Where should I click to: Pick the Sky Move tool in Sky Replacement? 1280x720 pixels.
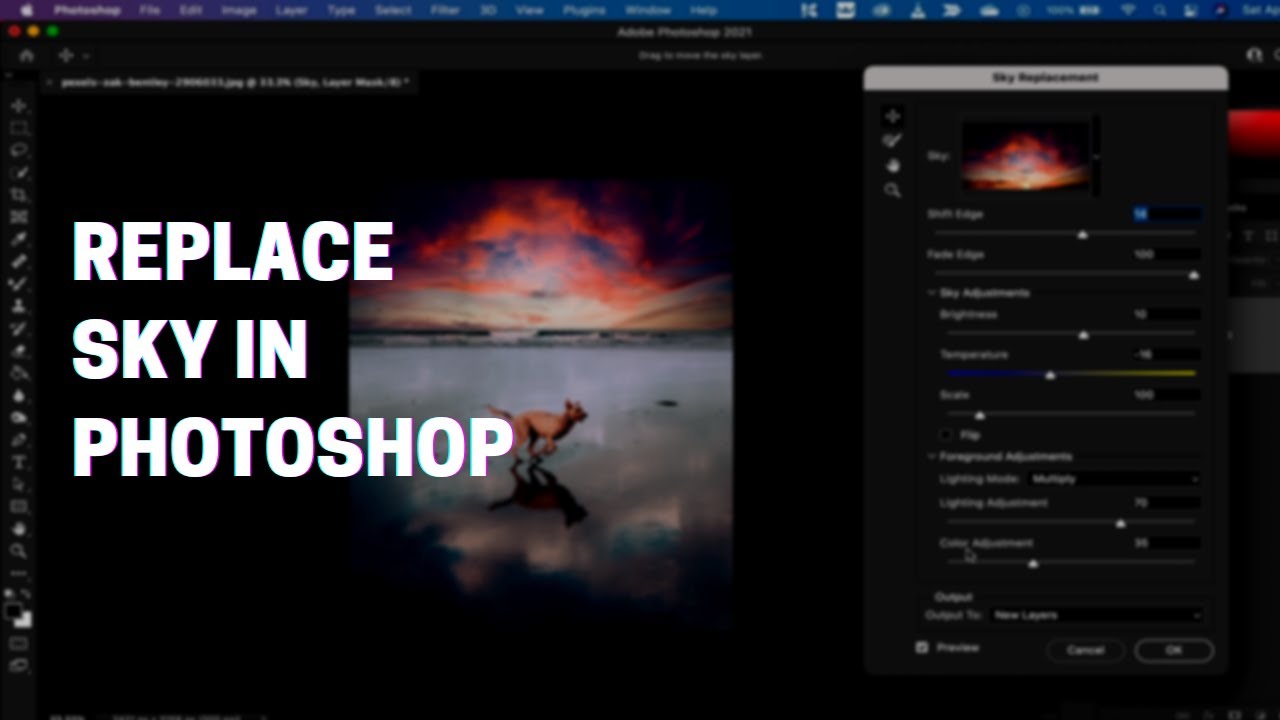pos(892,116)
